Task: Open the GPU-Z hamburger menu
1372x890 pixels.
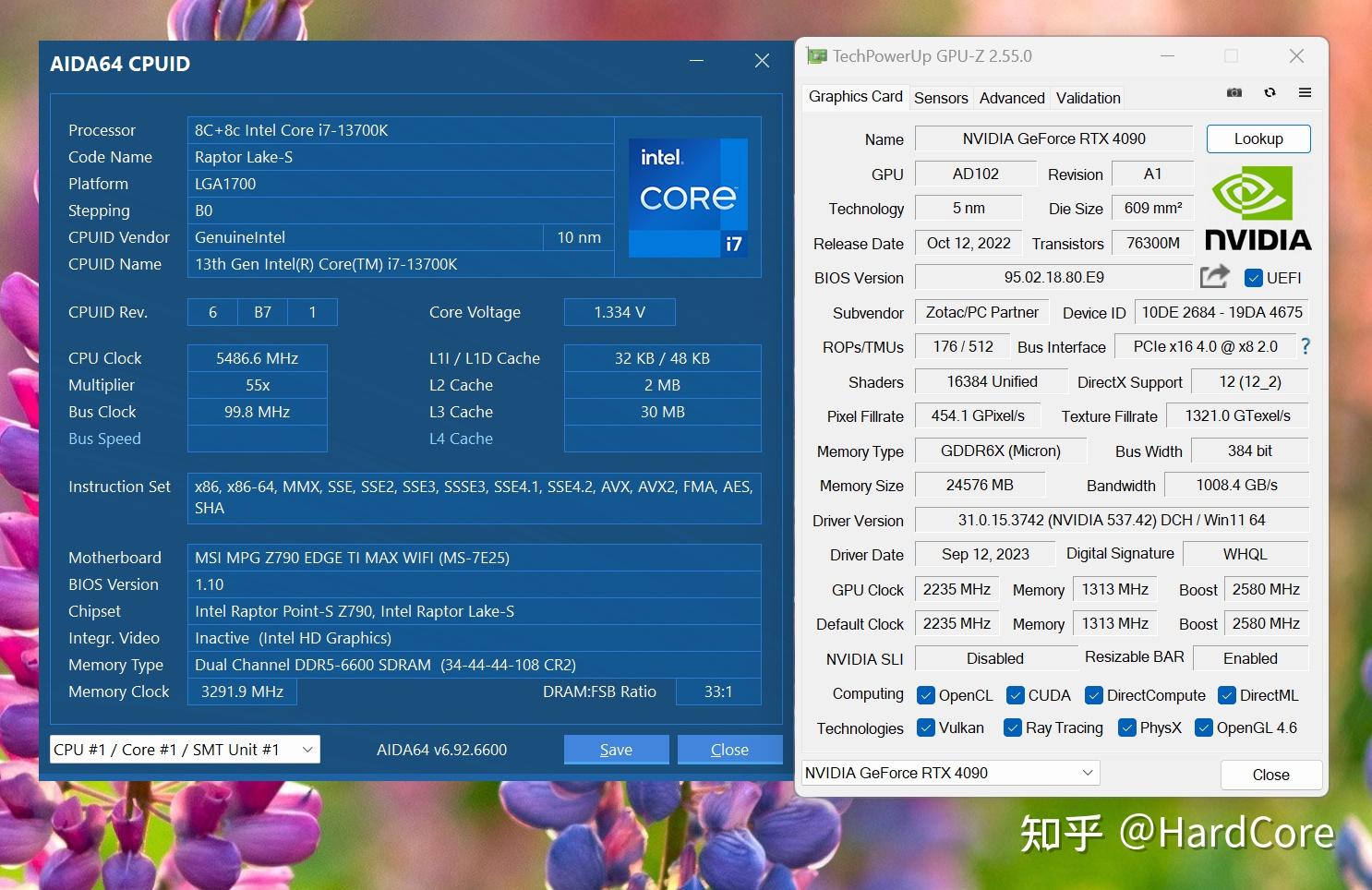Action: 1305,92
